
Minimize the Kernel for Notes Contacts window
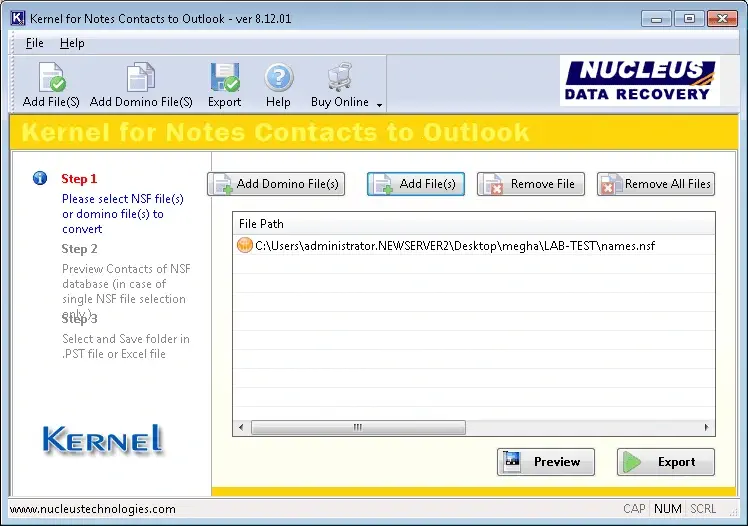tap(656, 19)
